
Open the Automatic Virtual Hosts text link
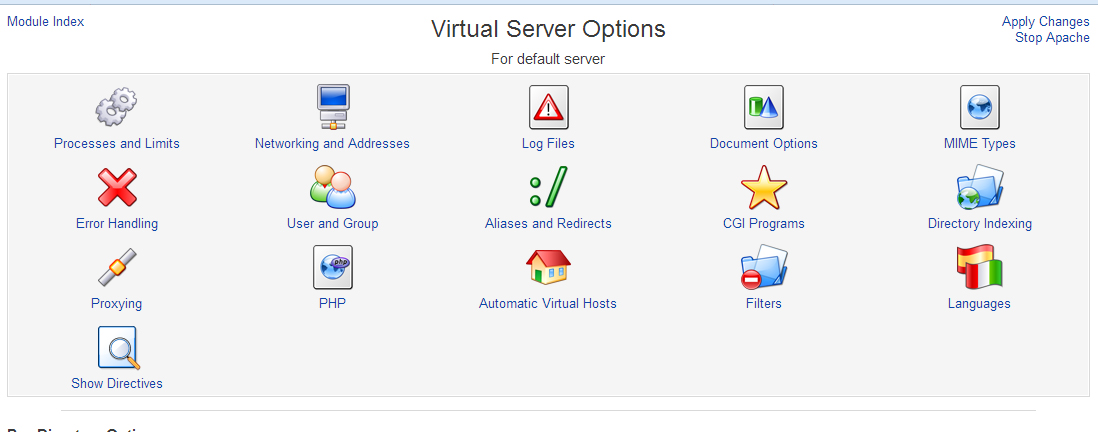548,304
